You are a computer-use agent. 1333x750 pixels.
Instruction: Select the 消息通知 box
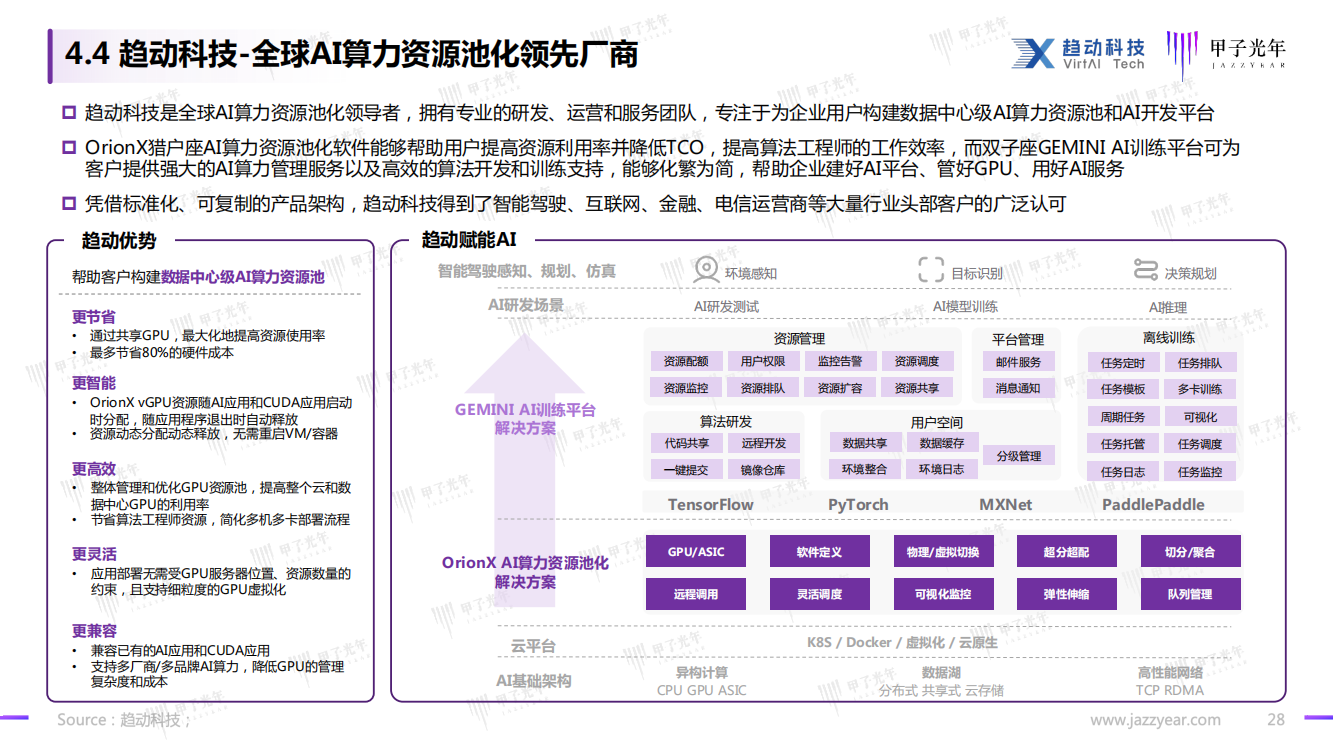pos(1018,388)
